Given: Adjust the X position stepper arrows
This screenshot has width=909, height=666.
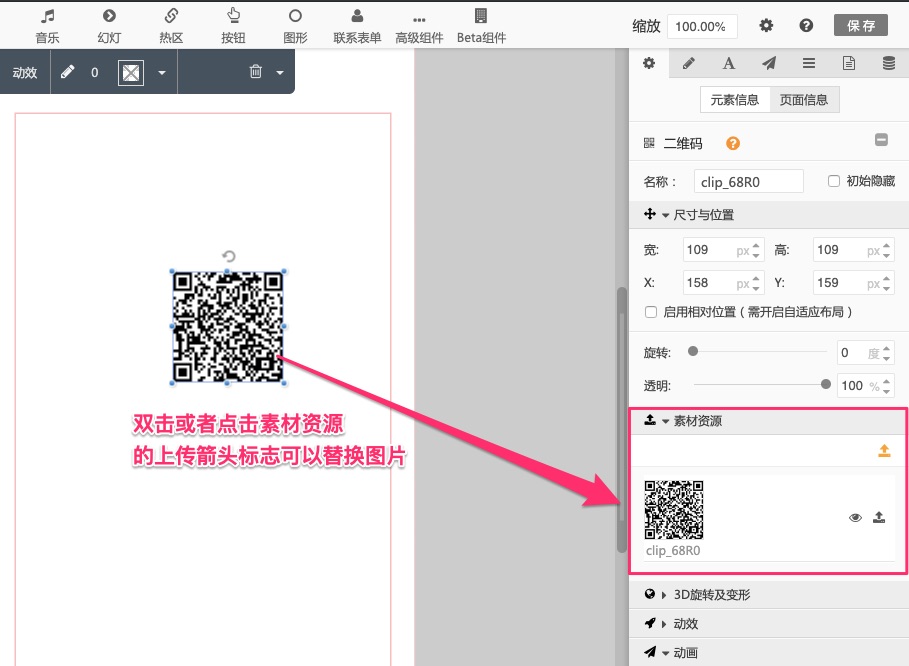Looking at the screenshot, I should (x=756, y=283).
